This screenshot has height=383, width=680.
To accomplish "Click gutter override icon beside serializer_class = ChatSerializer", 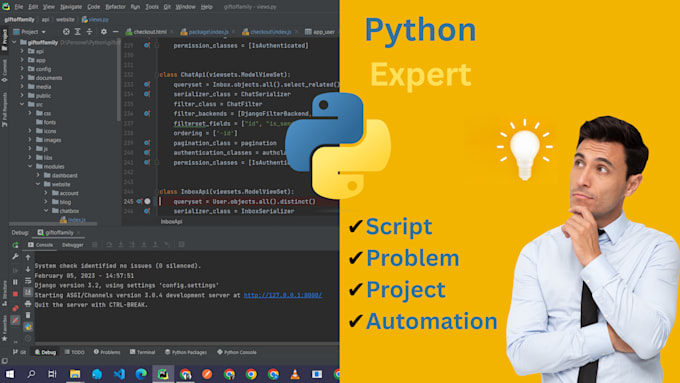I will pyautogui.click(x=147, y=94).
